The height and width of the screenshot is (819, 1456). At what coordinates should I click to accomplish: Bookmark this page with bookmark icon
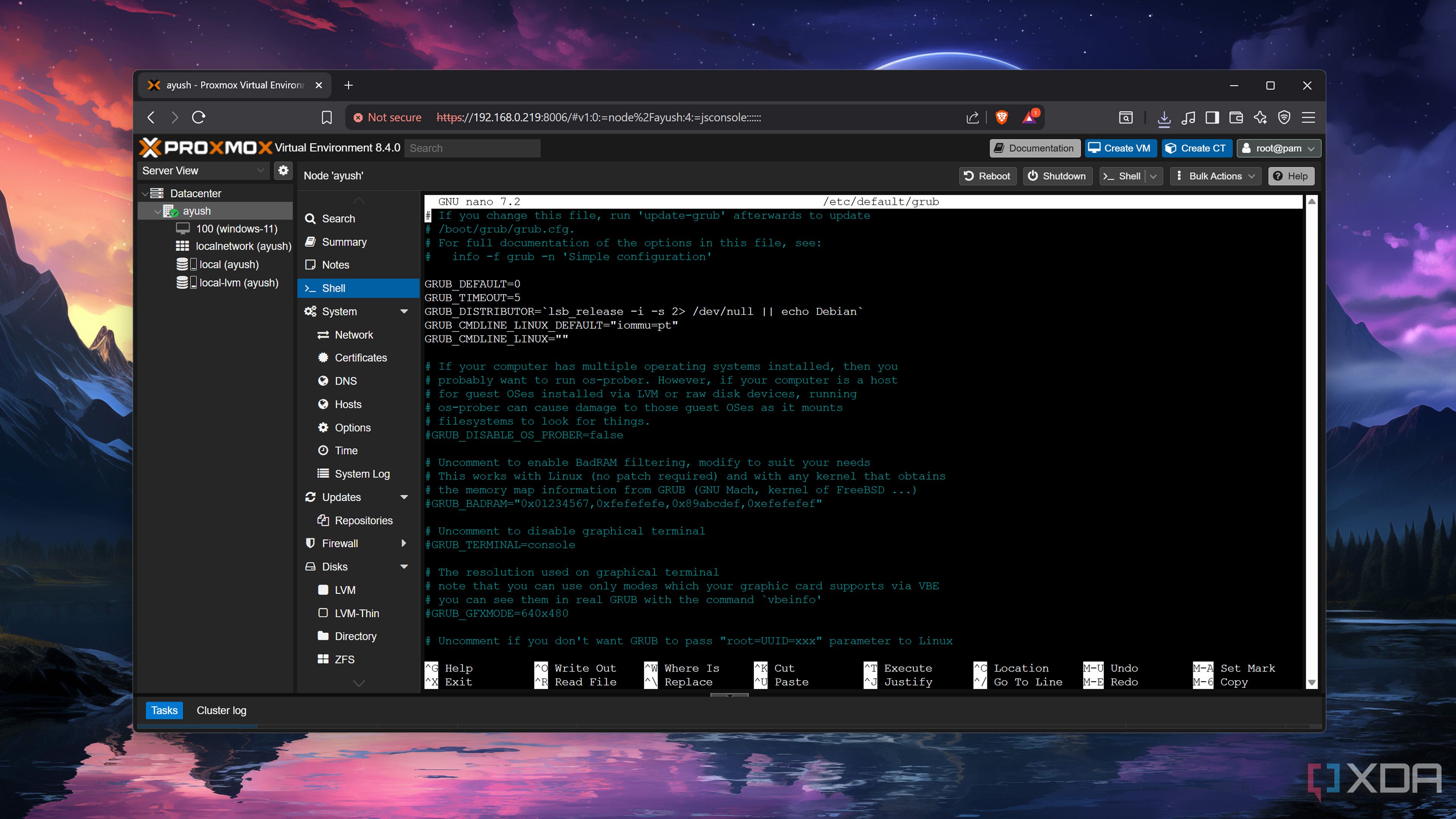click(326, 118)
